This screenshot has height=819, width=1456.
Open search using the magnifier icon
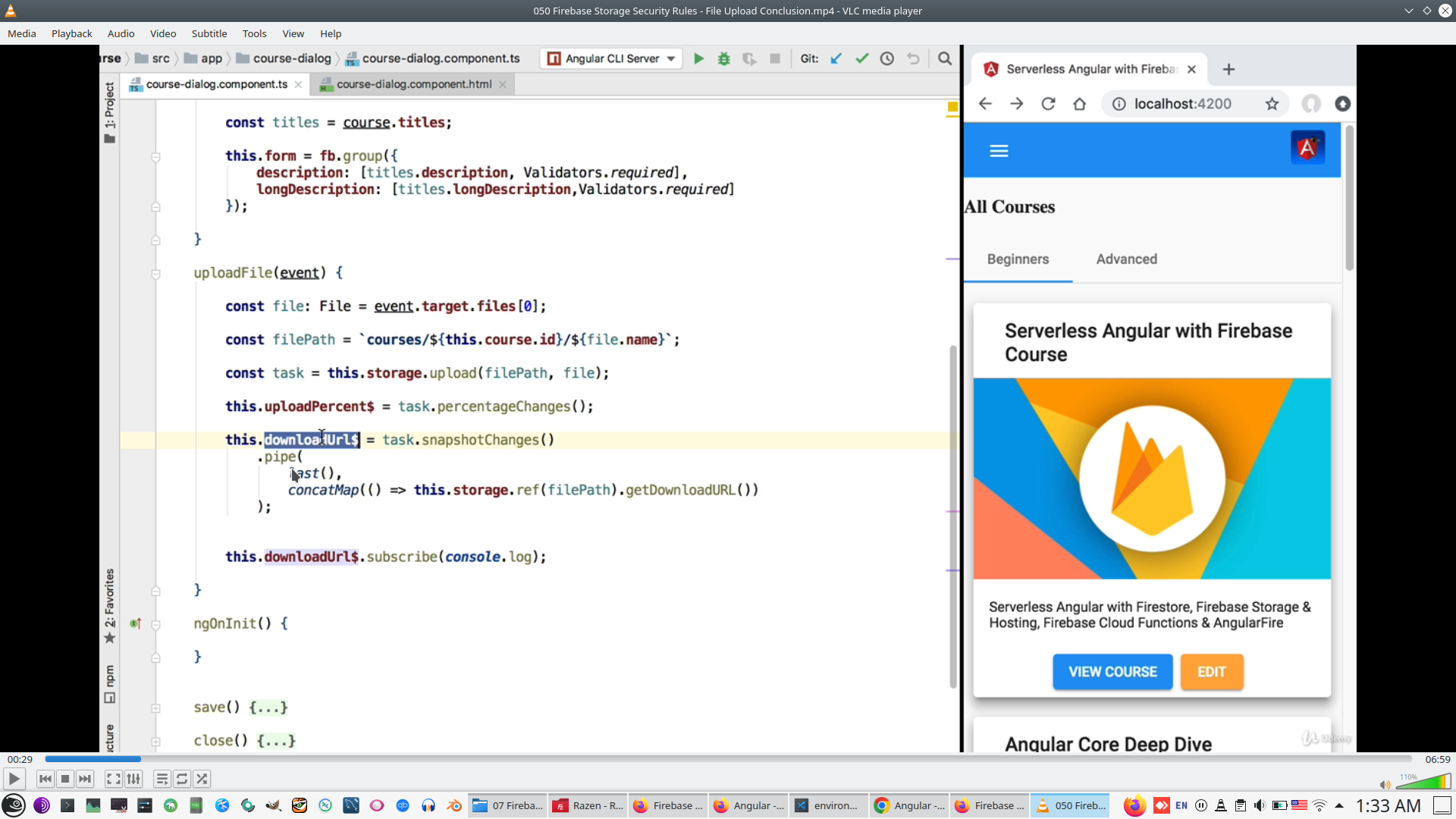tap(945, 58)
